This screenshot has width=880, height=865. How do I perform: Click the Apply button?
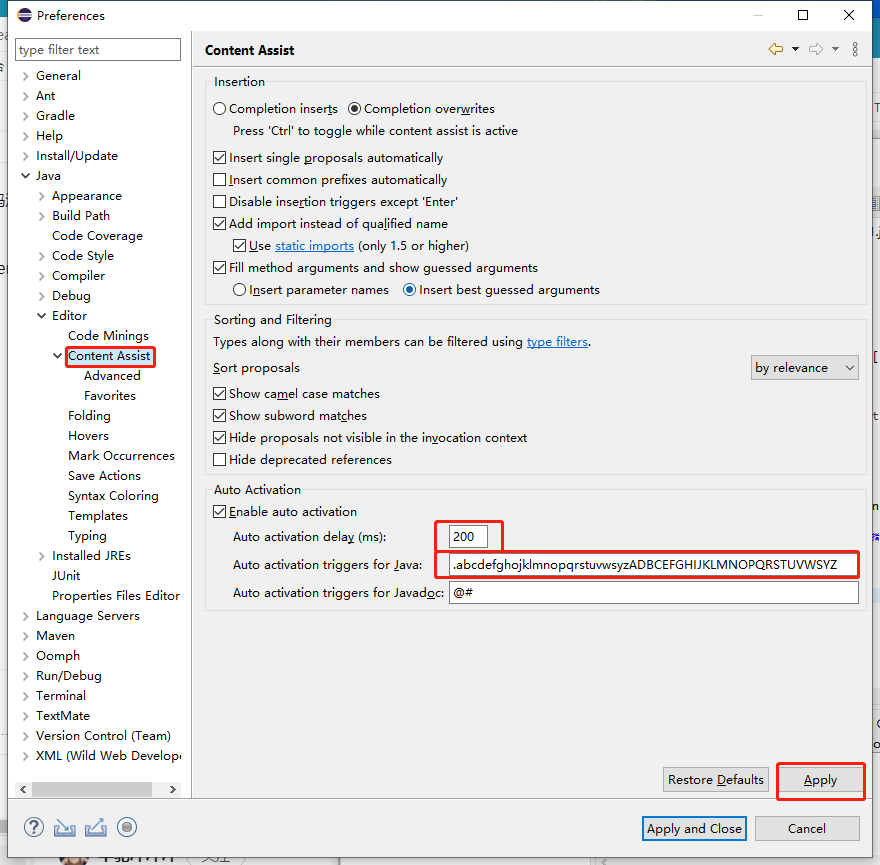tap(820, 780)
